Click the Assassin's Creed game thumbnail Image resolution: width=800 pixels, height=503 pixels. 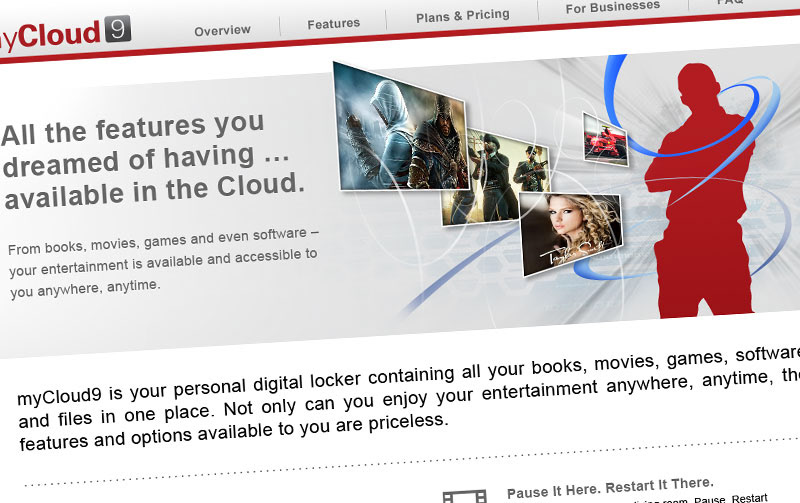click(402, 128)
